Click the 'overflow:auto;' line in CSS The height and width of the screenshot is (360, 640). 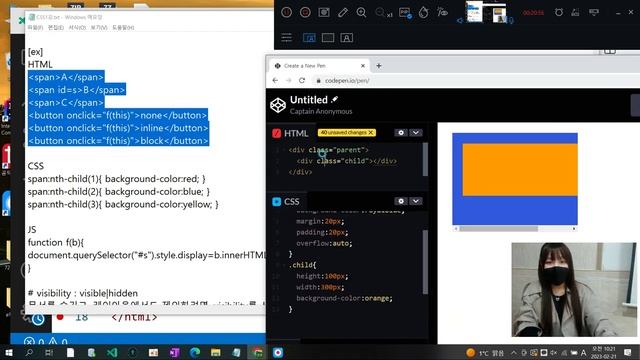tap(324, 243)
